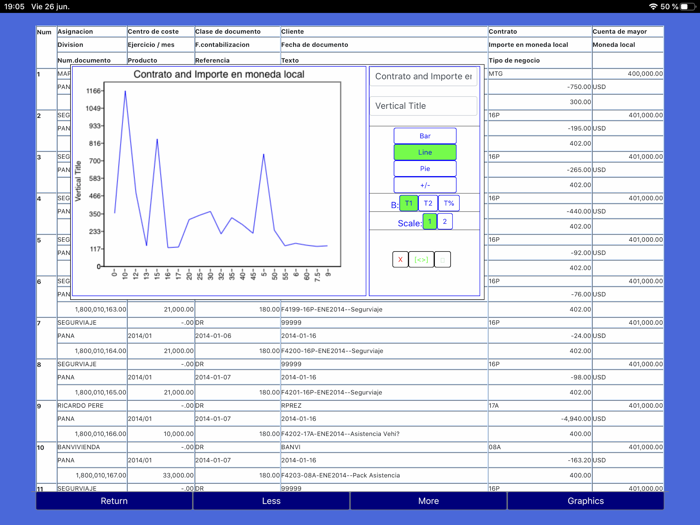
Task: Tap the Moneda local header
Action: point(628,45)
